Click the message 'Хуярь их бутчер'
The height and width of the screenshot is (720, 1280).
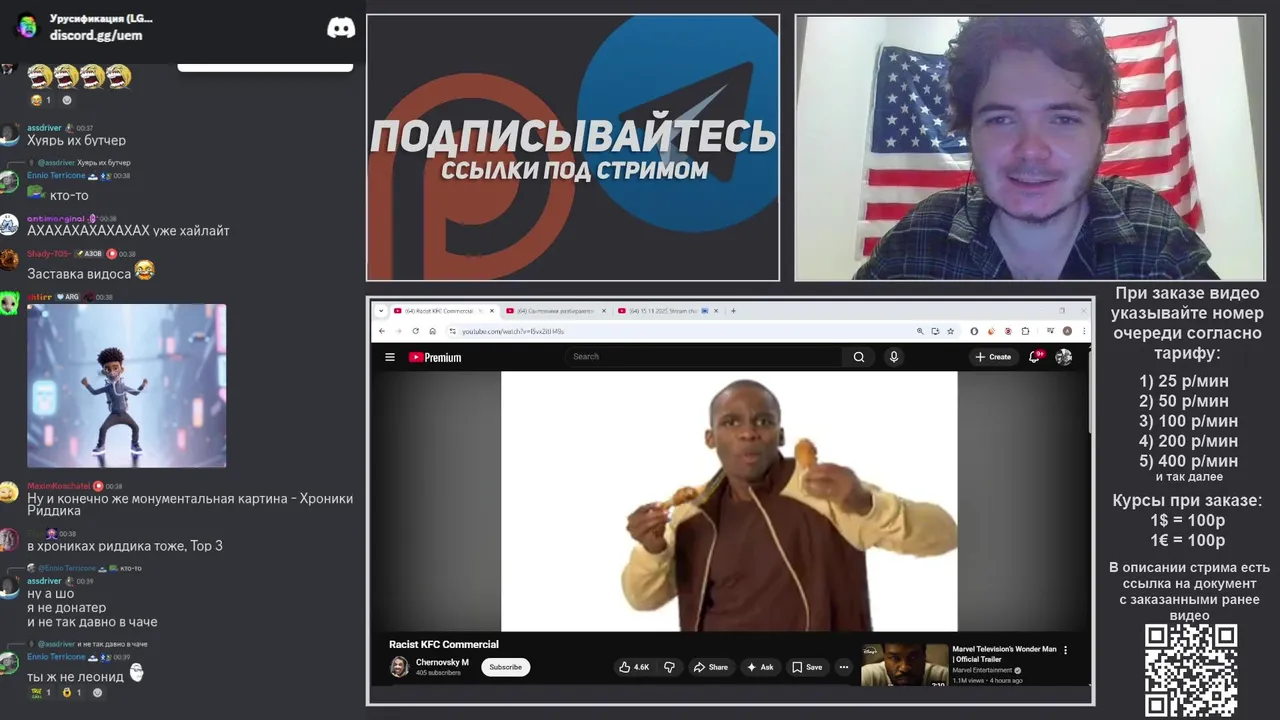pyautogui.click(x=76, y=141)
